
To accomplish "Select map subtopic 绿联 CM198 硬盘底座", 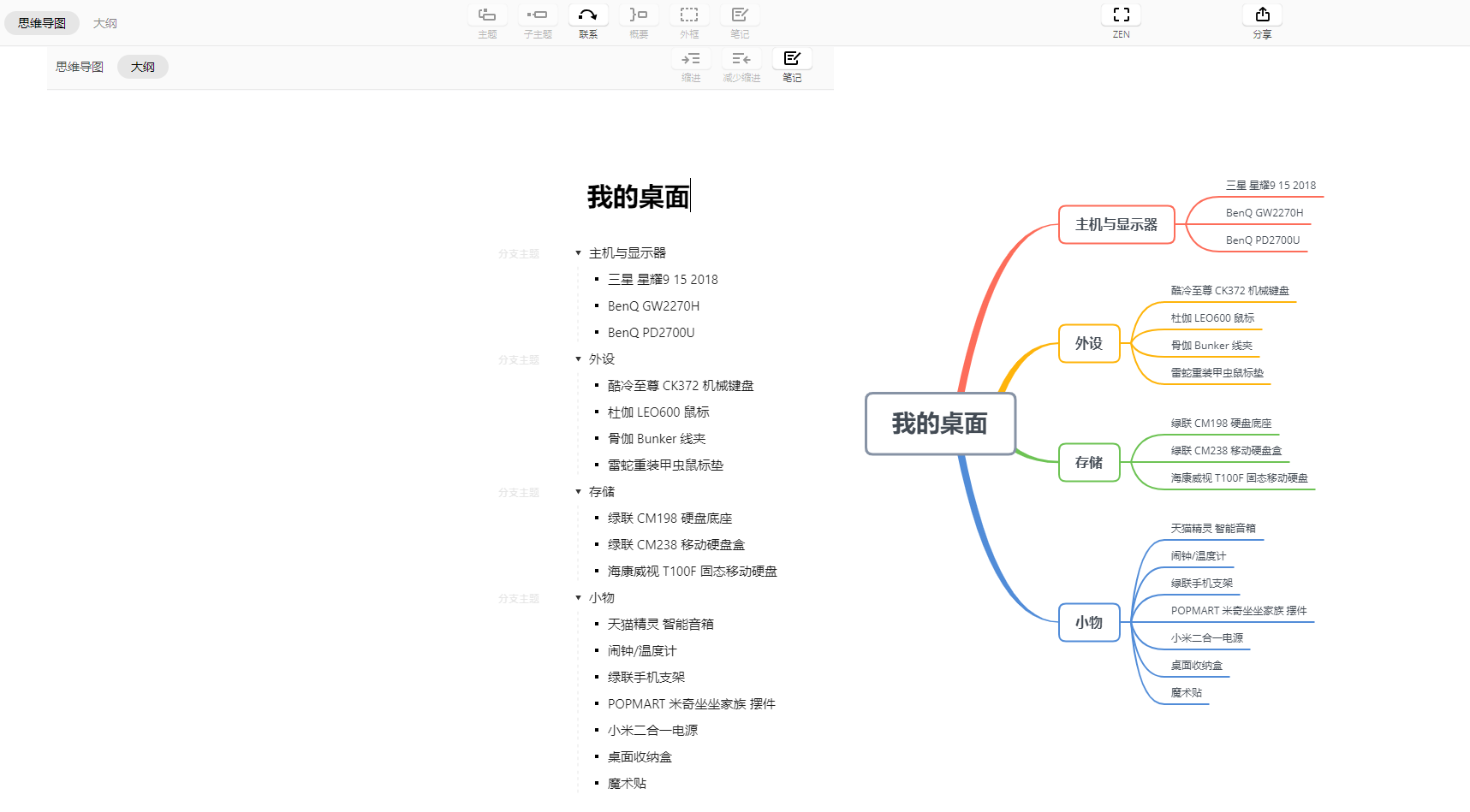I will tap(1222, 424).
